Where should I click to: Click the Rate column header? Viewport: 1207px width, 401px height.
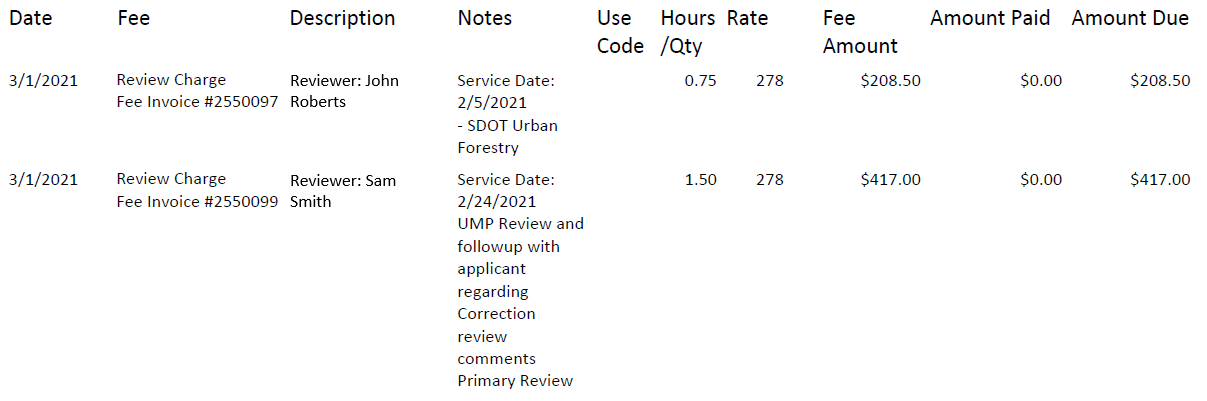point(747,19)
